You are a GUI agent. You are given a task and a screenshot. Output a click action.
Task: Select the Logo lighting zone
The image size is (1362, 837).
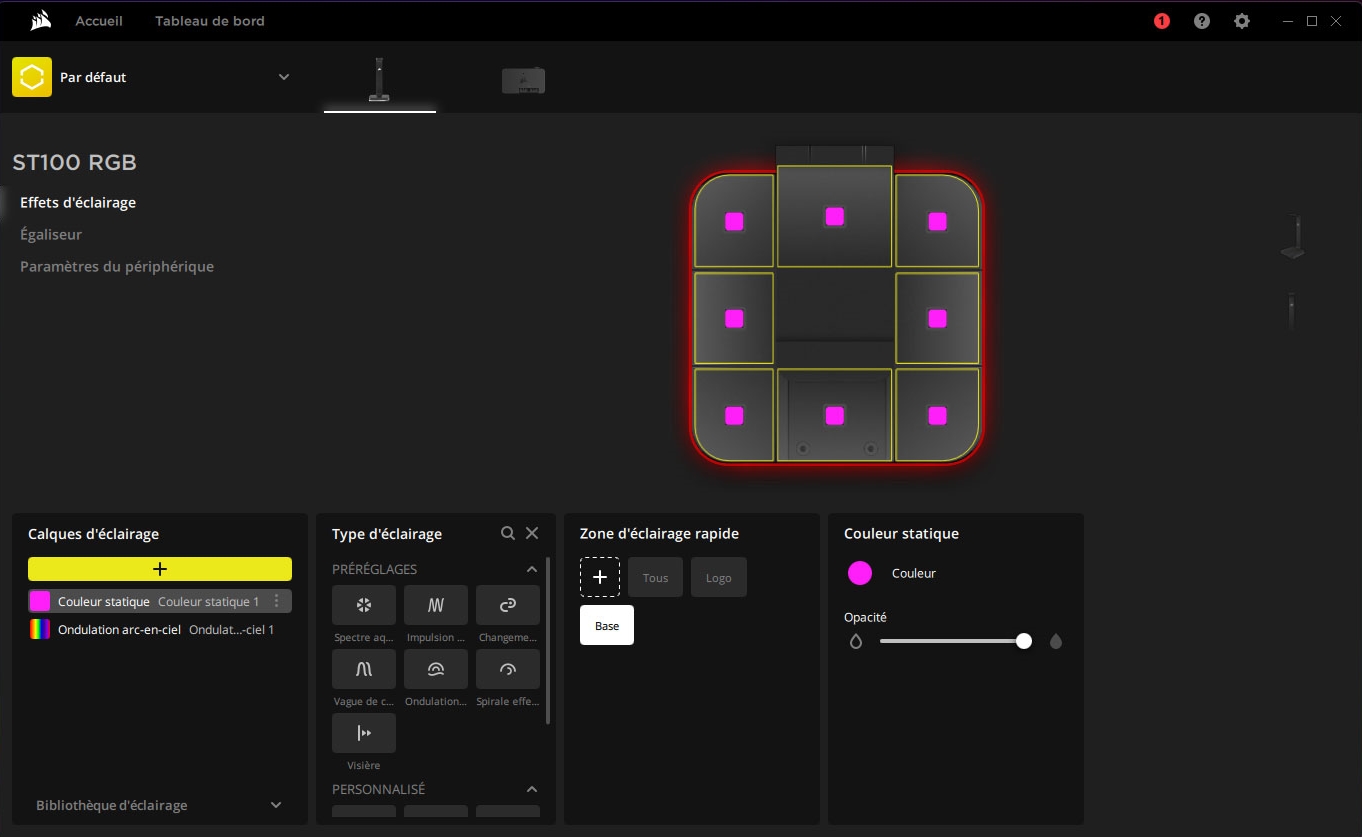[x=719, y=577]
